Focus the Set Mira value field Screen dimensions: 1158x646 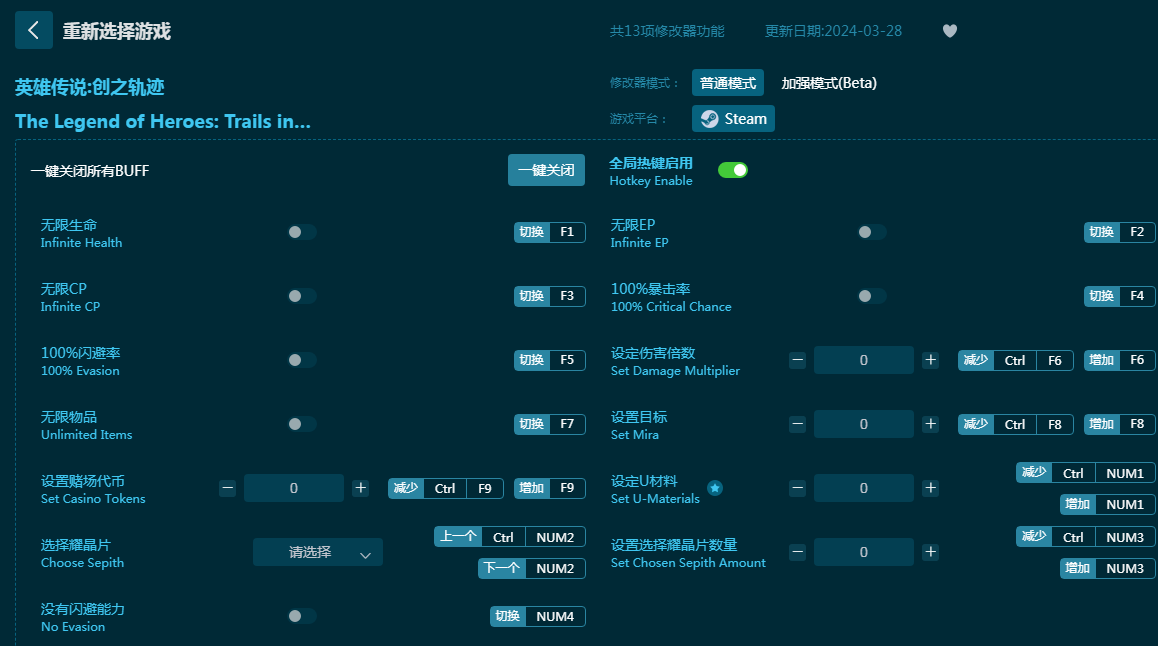pos(863,425)
